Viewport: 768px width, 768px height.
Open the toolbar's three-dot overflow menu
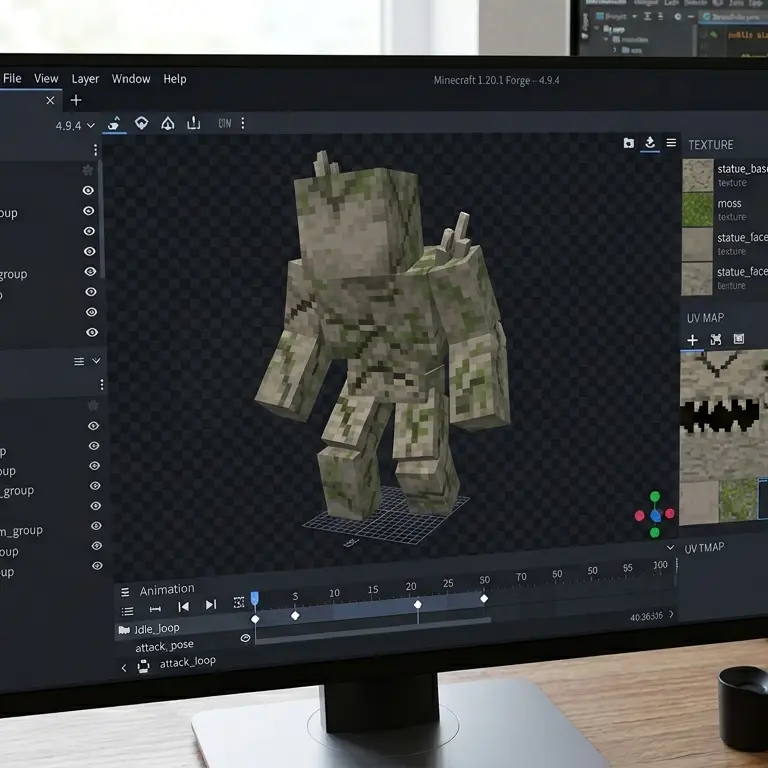[x=243, y=123]
